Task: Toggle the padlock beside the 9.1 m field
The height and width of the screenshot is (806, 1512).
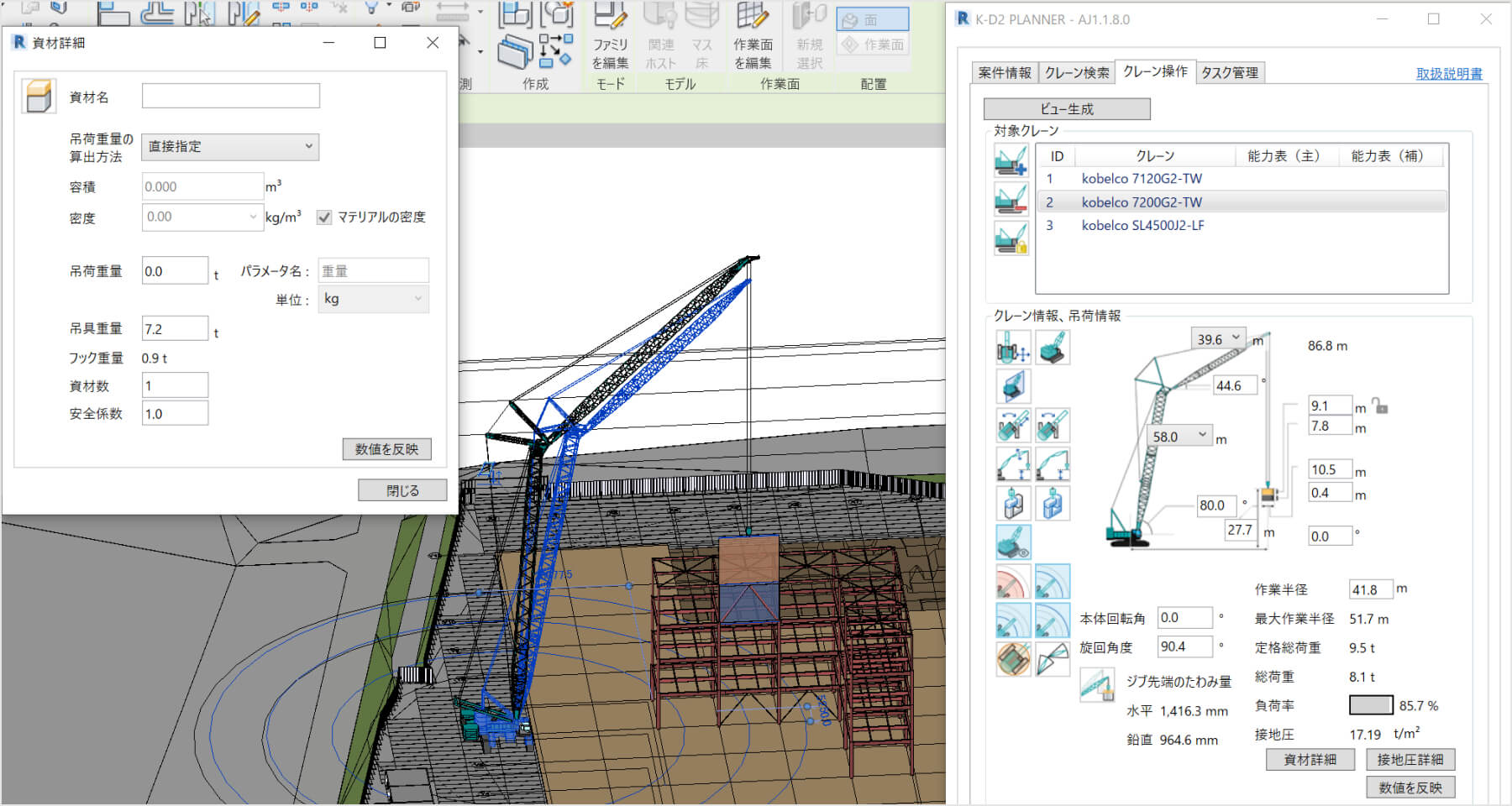Action: (1380, 406)
